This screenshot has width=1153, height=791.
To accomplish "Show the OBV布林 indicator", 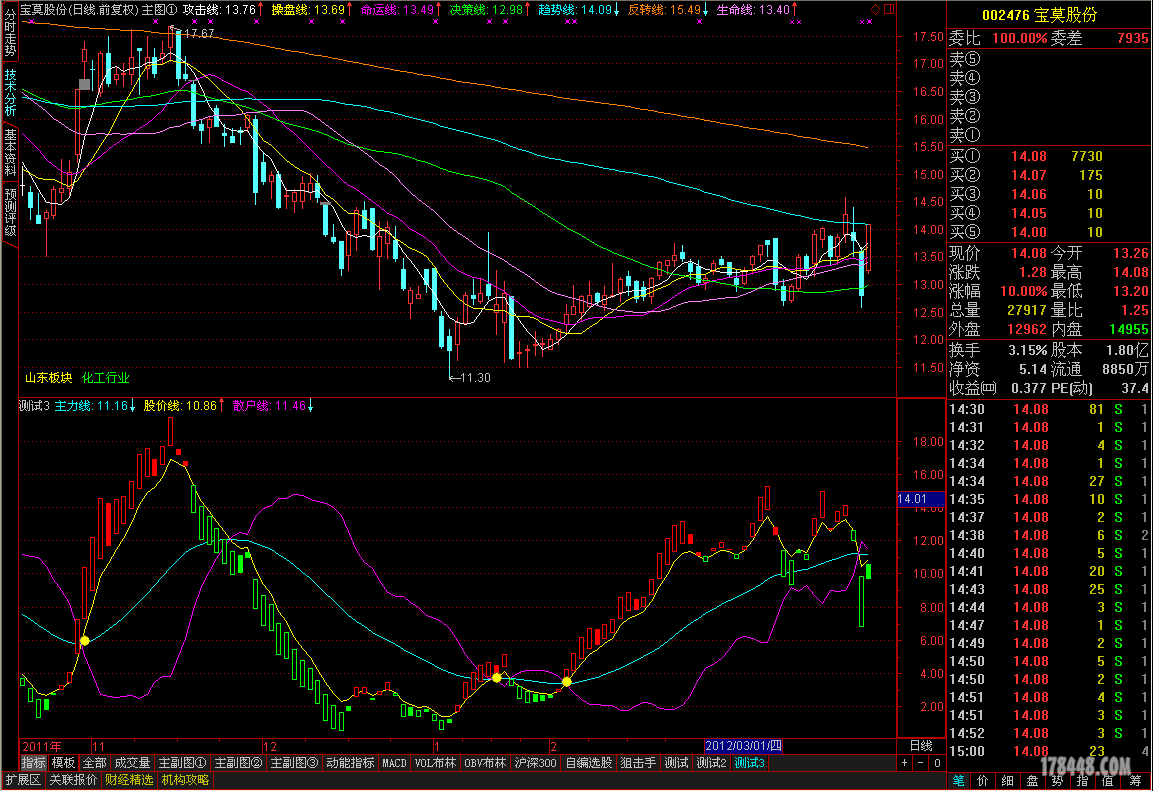I will 485,763.
